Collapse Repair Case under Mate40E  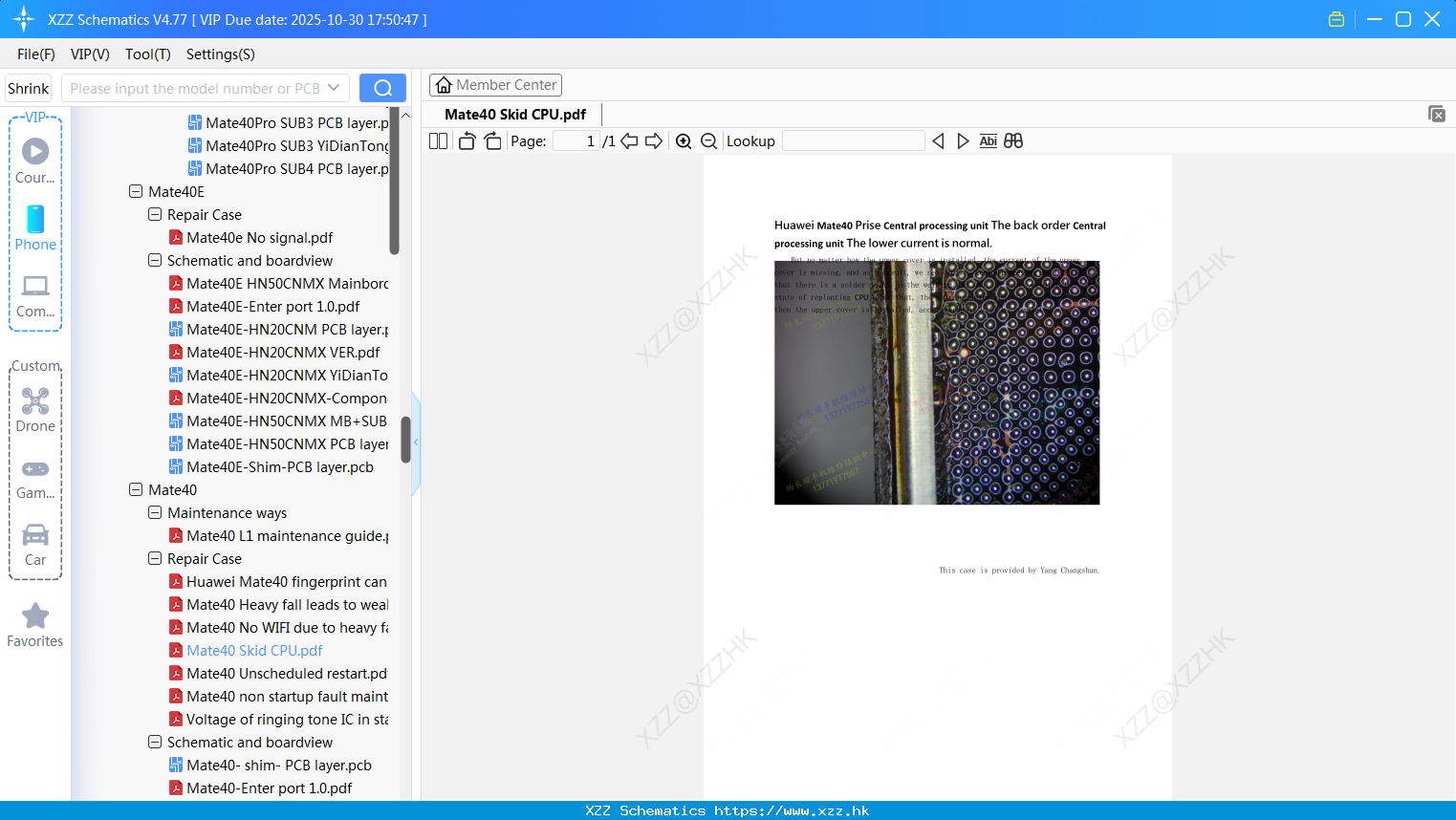tap(155, 214)
